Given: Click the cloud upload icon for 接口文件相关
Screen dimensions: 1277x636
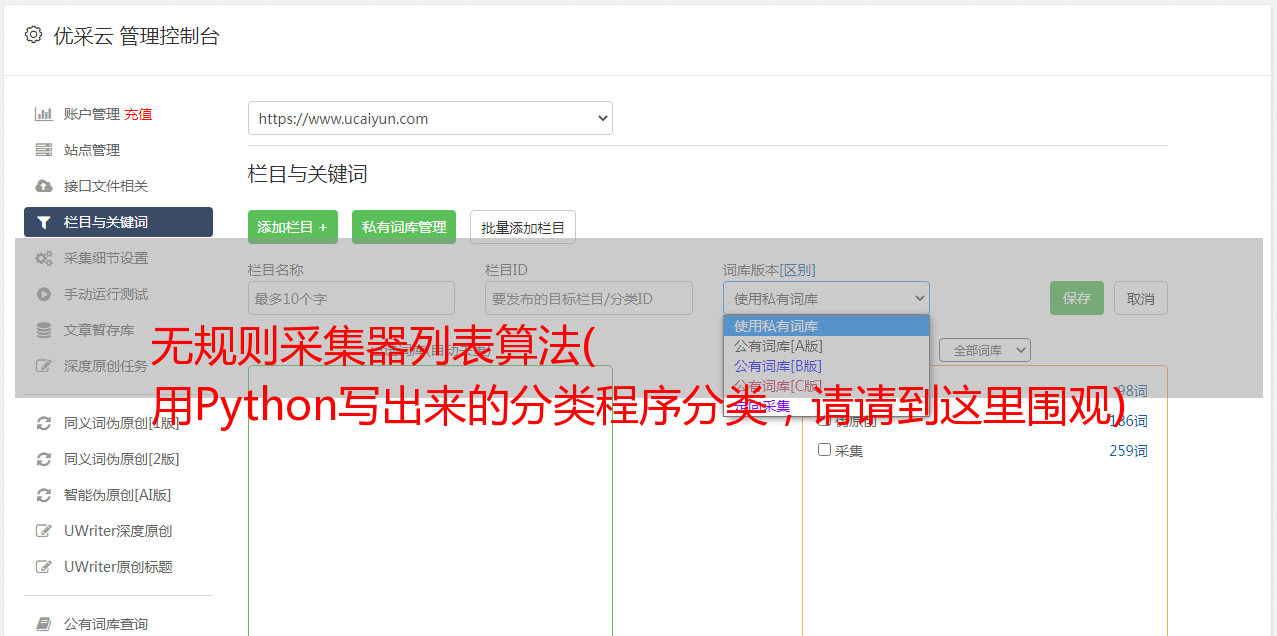Looking at the screenshot, I should pyautogui.click(x=44, y=186).
